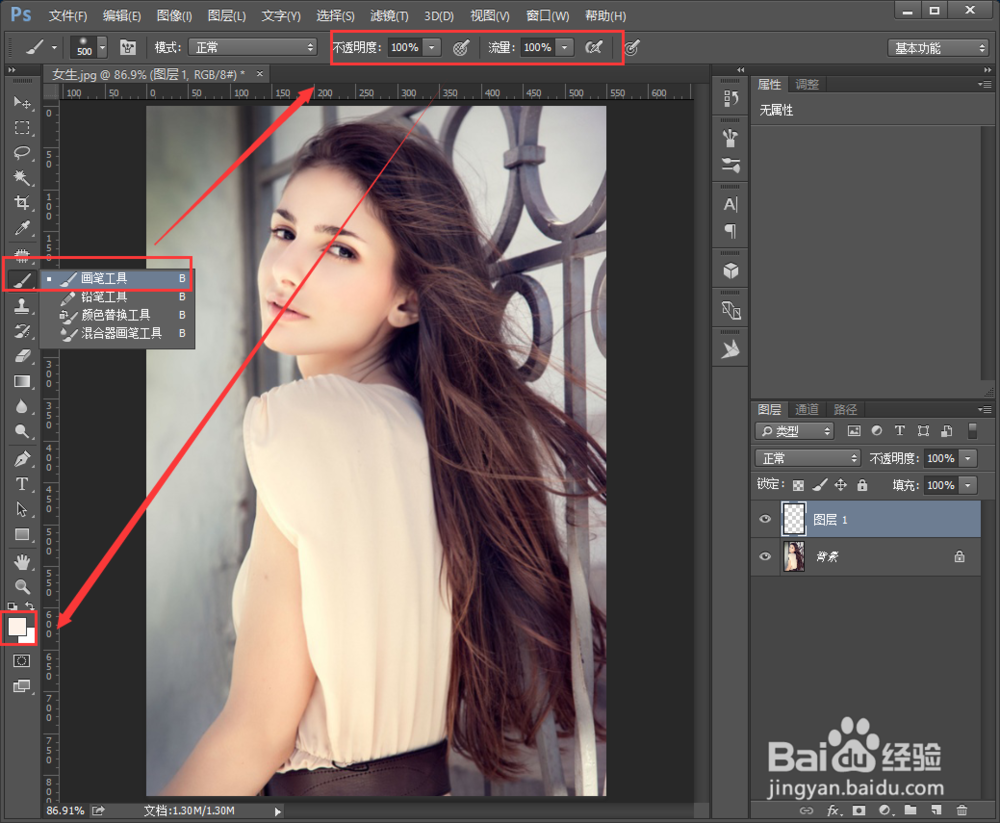Select the Rectangular Marquee tool

(22, 128)
